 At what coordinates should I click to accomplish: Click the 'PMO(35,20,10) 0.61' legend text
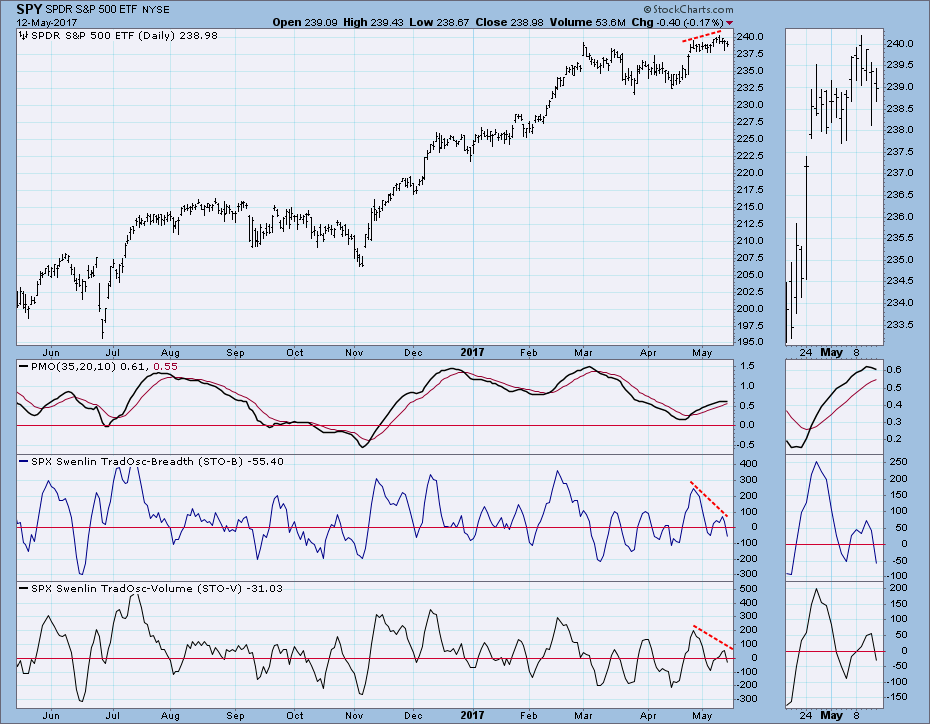pos(88,367)
